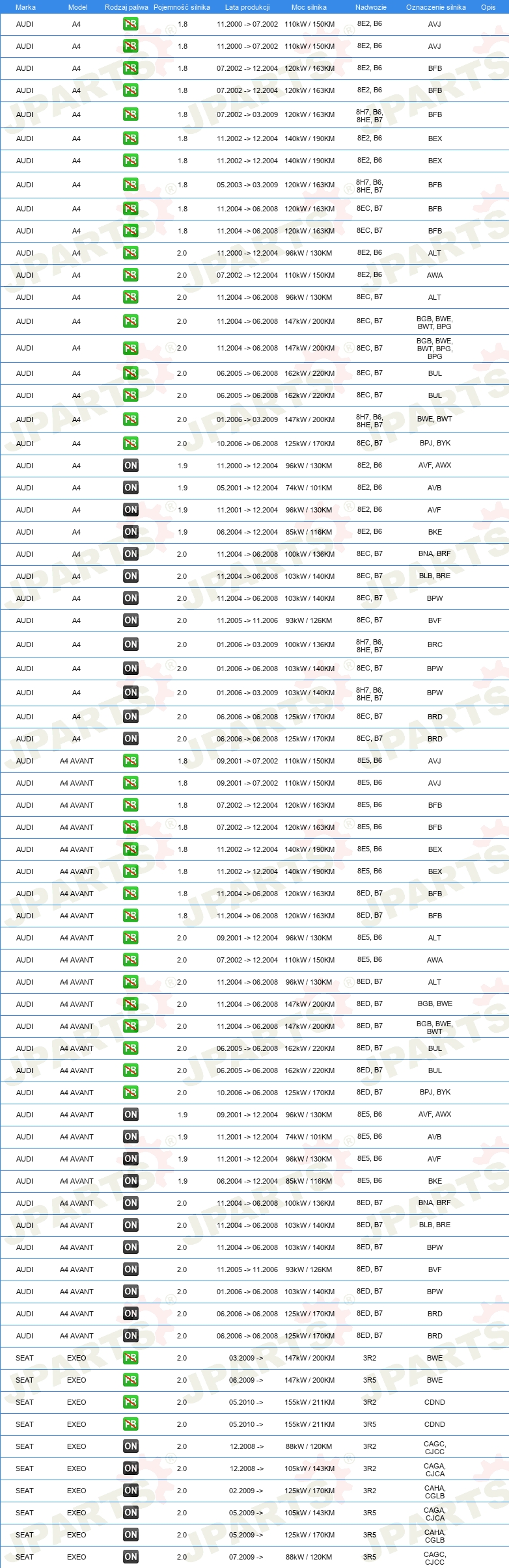Click the 'Lata produkcji' column header

pos(247,7)
